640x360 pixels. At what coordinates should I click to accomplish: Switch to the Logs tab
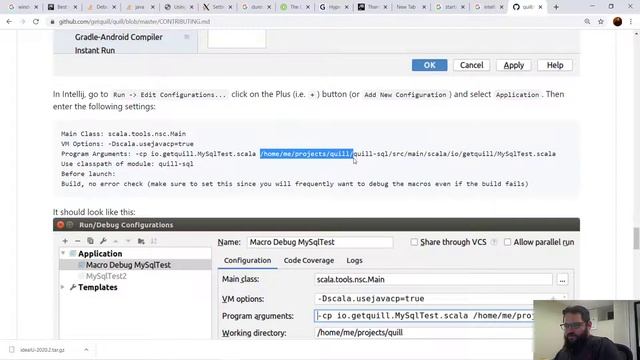[354, 260]
